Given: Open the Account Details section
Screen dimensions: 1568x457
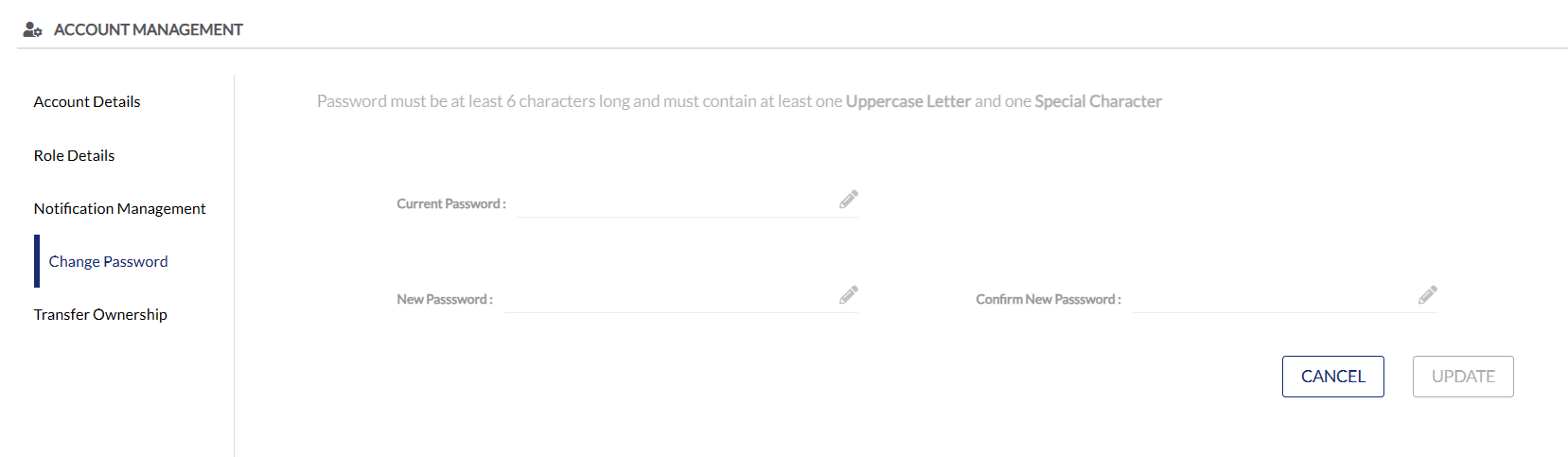Looking at the screenshot, I should point(87,101).
